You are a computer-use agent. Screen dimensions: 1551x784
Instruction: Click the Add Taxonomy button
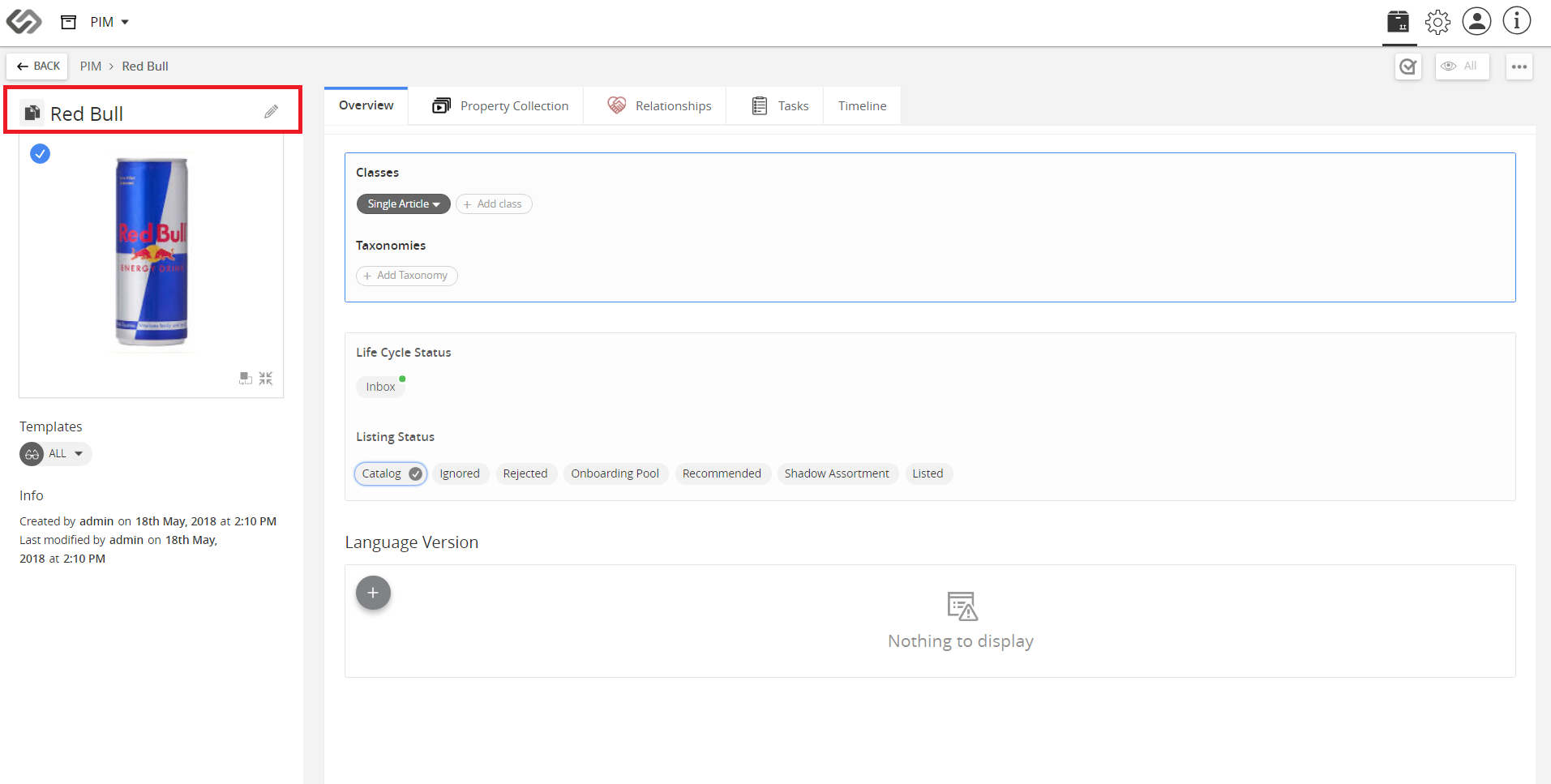click(407, 276)
